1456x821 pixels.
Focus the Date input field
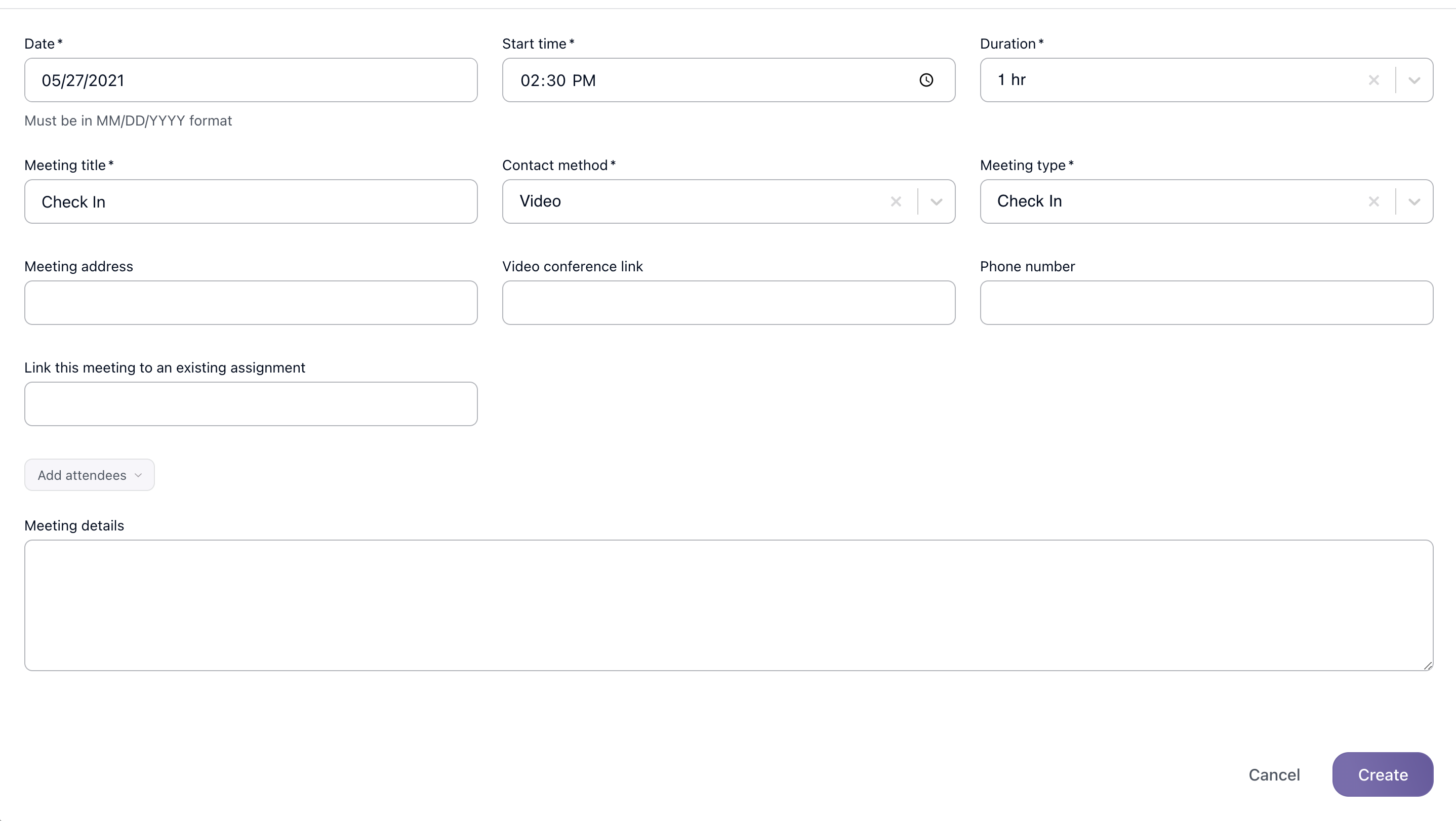click(x=251, y=80)
